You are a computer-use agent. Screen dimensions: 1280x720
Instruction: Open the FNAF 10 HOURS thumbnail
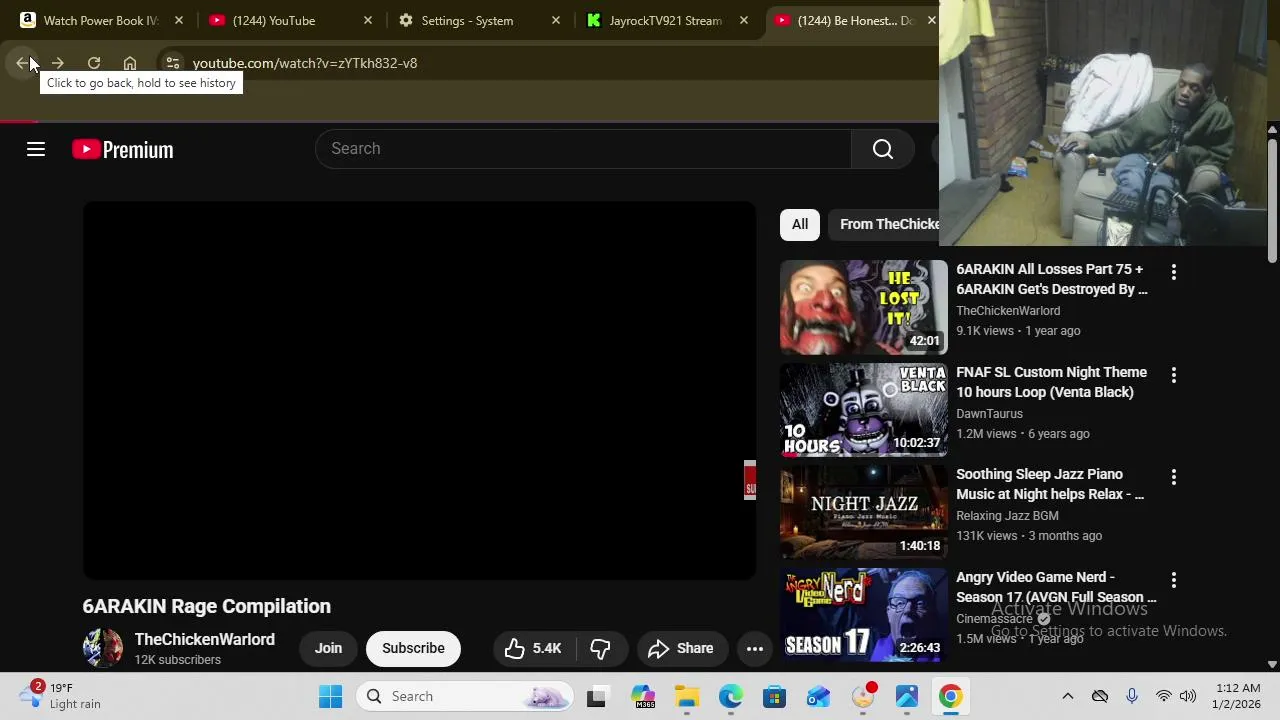[x=863, y=410]
